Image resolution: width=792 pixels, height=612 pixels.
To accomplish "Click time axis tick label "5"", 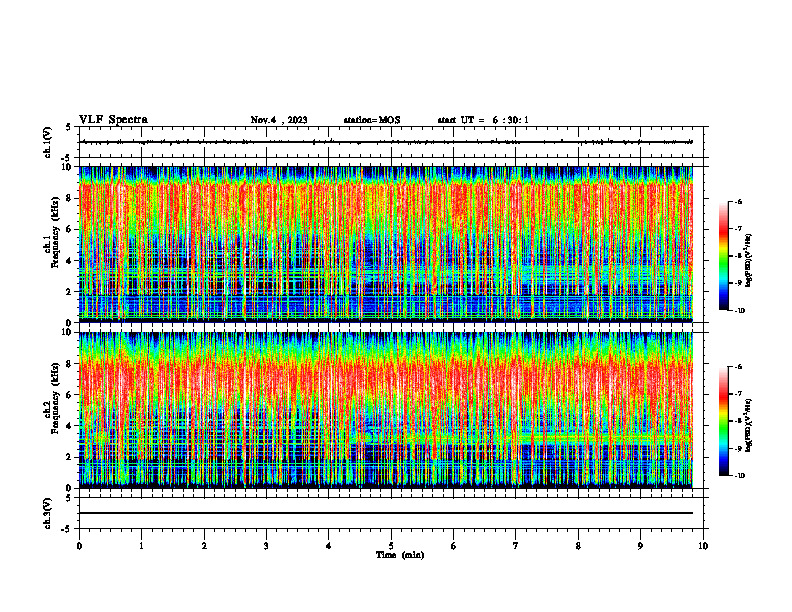I will [391, 546].
